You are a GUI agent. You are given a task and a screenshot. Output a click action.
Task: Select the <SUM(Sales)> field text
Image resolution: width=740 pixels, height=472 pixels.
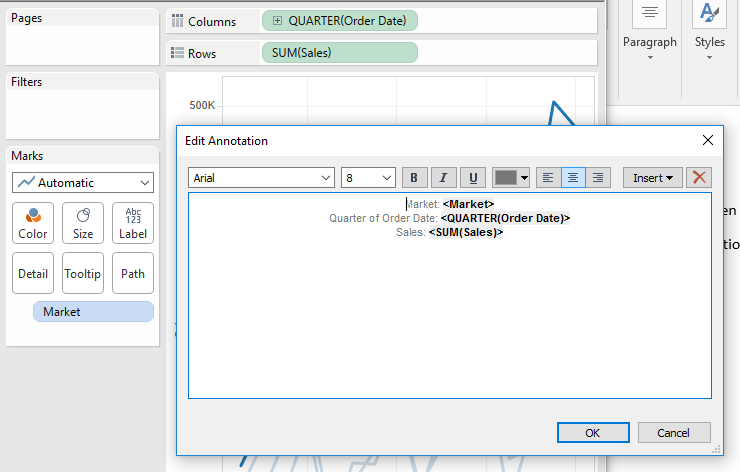coord(466,232)
